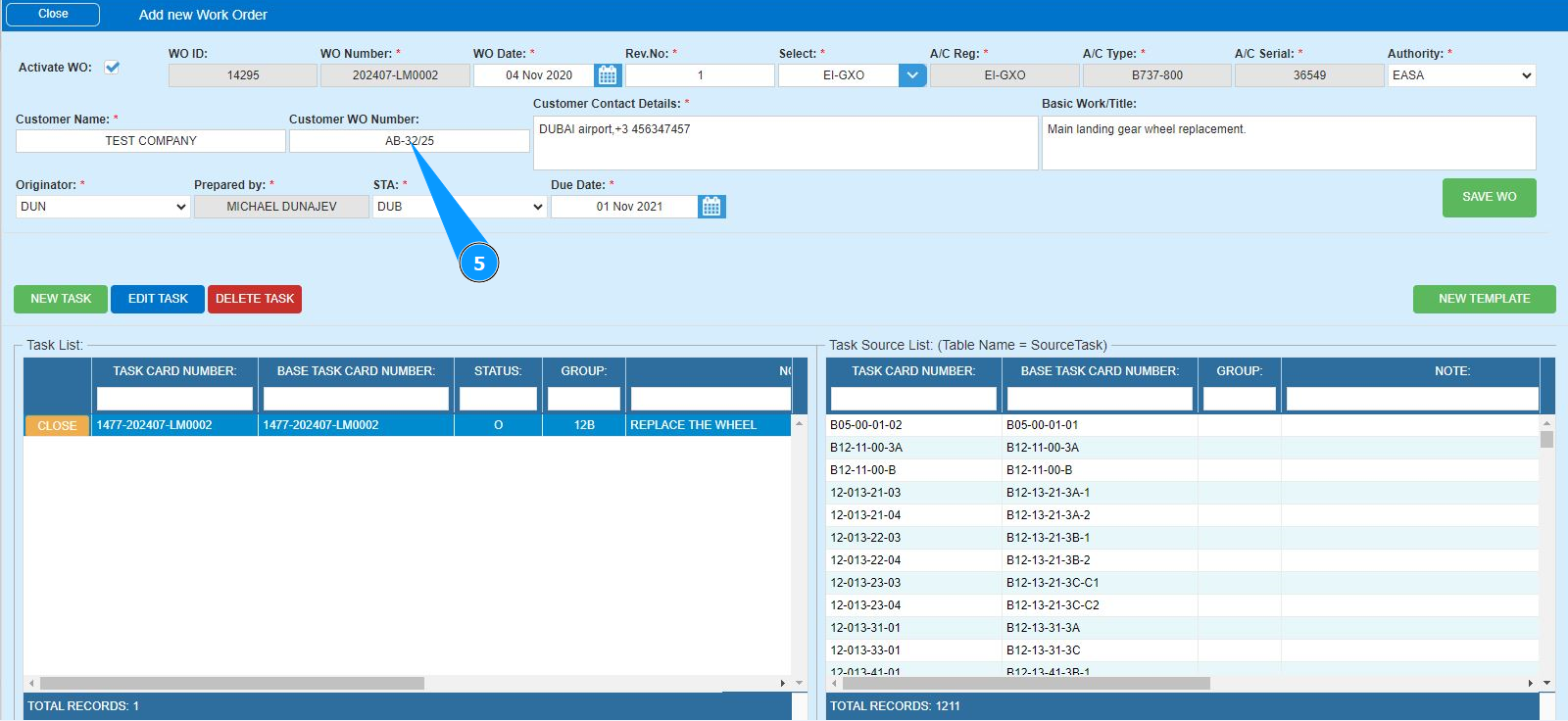Click the Customer Contact Details text area
This screenshot has height=721, width=1568.
(785, 143)
